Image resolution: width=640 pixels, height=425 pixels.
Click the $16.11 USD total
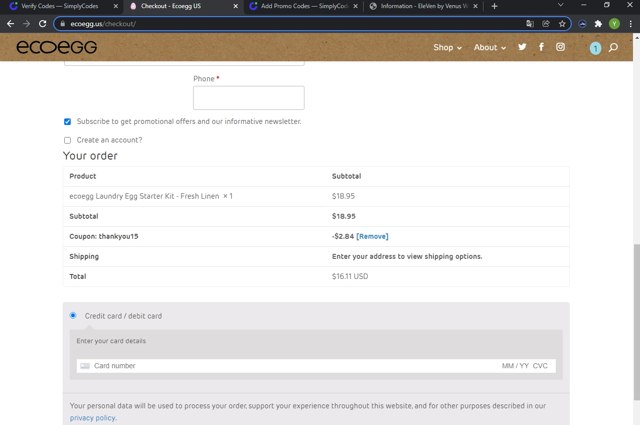[x=350, y=276]
